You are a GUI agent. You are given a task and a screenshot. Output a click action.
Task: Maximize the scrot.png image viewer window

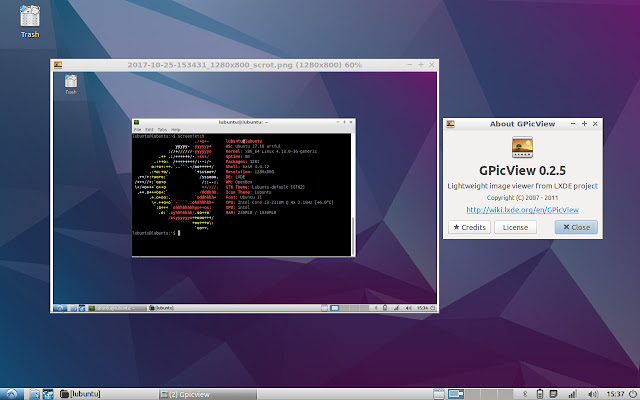click(420, 65)
